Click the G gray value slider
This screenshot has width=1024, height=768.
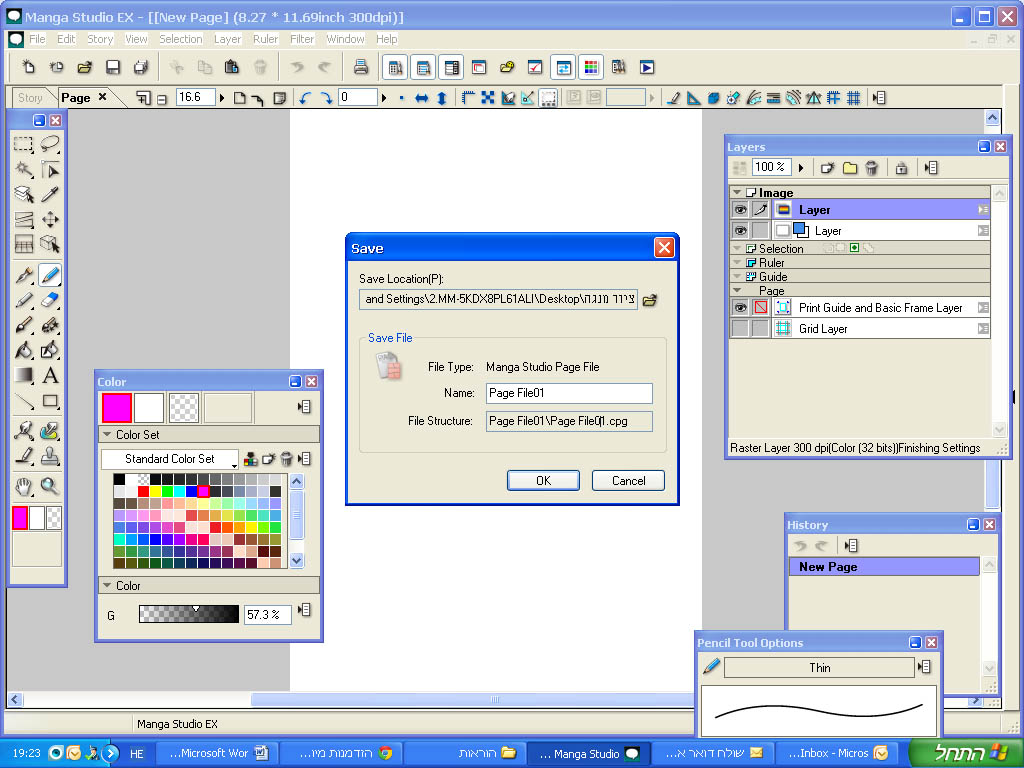point(189,614)
